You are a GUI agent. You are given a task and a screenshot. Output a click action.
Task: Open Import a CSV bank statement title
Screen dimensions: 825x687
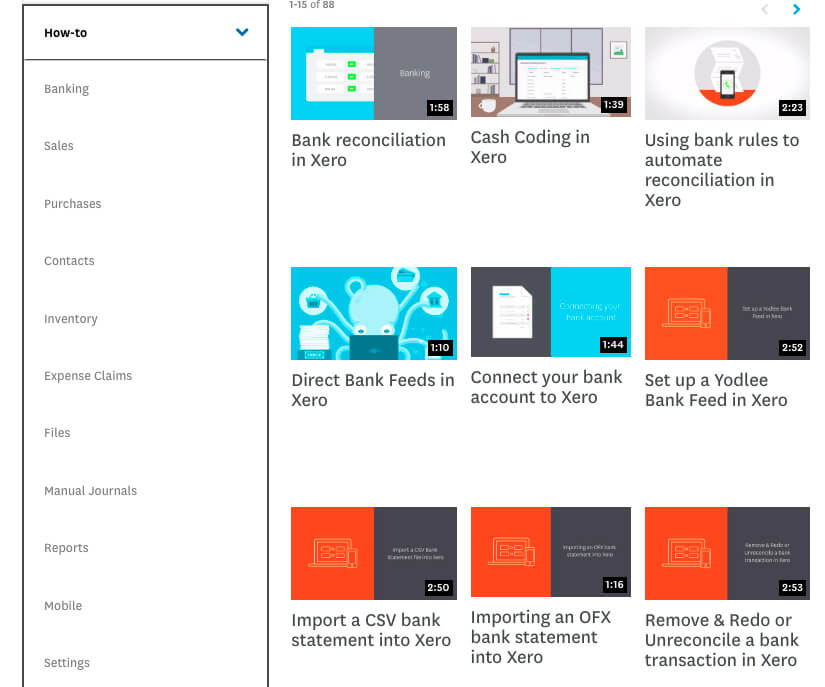[371, 630]
